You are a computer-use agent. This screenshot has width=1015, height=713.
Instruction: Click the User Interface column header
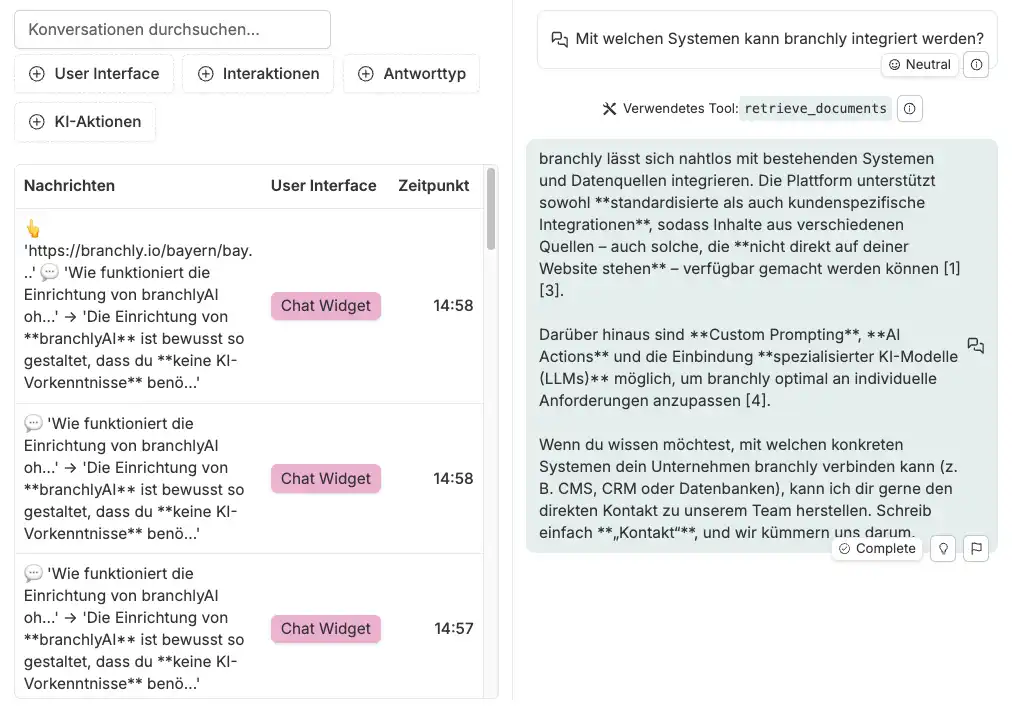click(323, 186)
